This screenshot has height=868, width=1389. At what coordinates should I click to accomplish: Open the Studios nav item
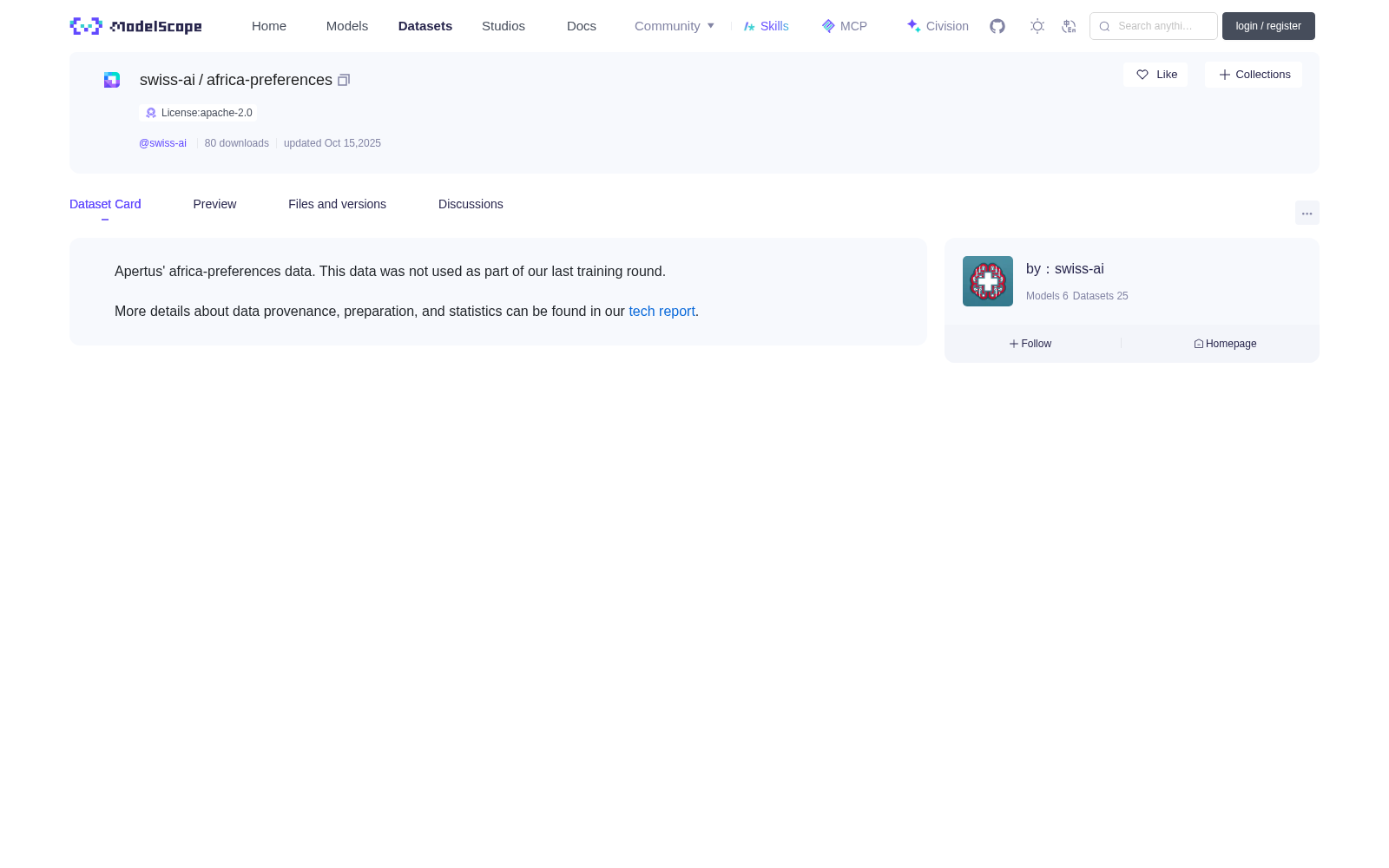[x=504, y=26]
